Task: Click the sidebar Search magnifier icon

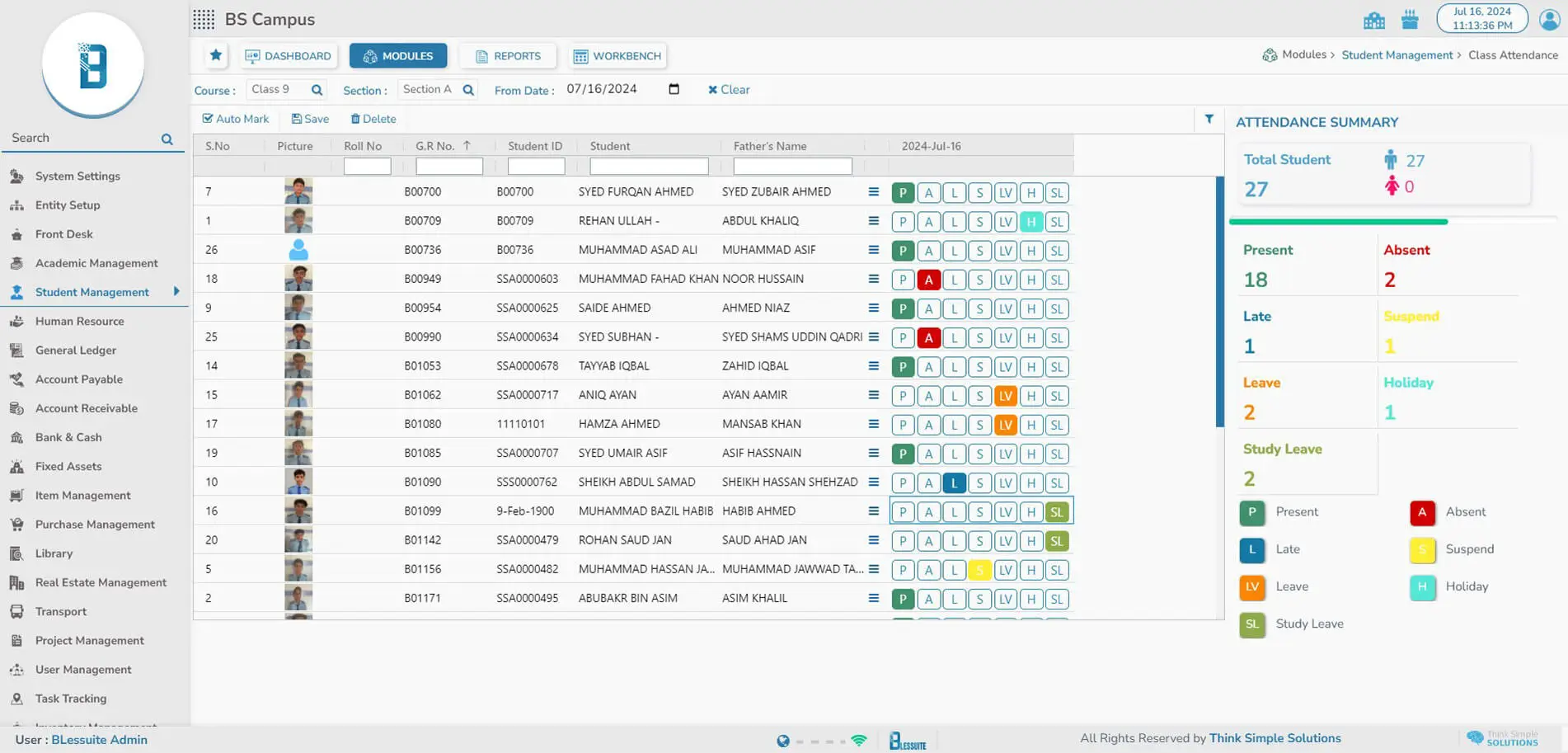Action: (167, 139)
